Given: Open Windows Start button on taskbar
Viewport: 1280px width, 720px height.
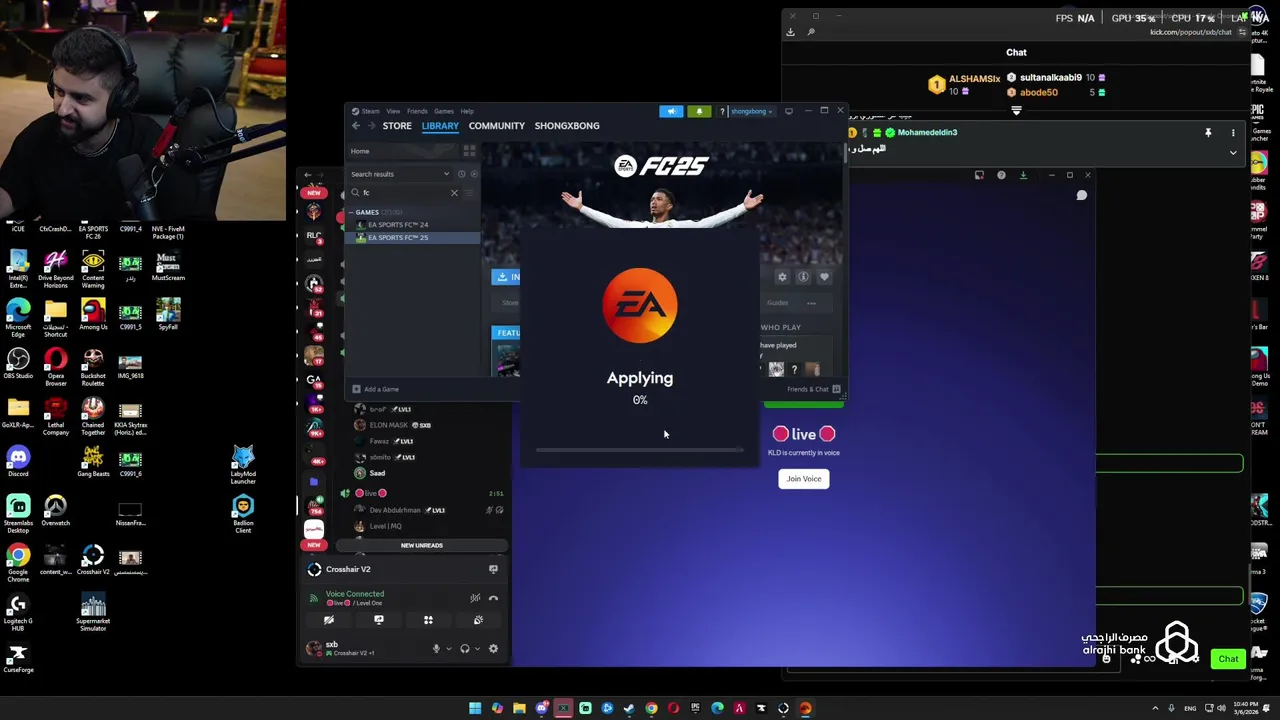Looking at the screenshot, I should coord(475,709).
